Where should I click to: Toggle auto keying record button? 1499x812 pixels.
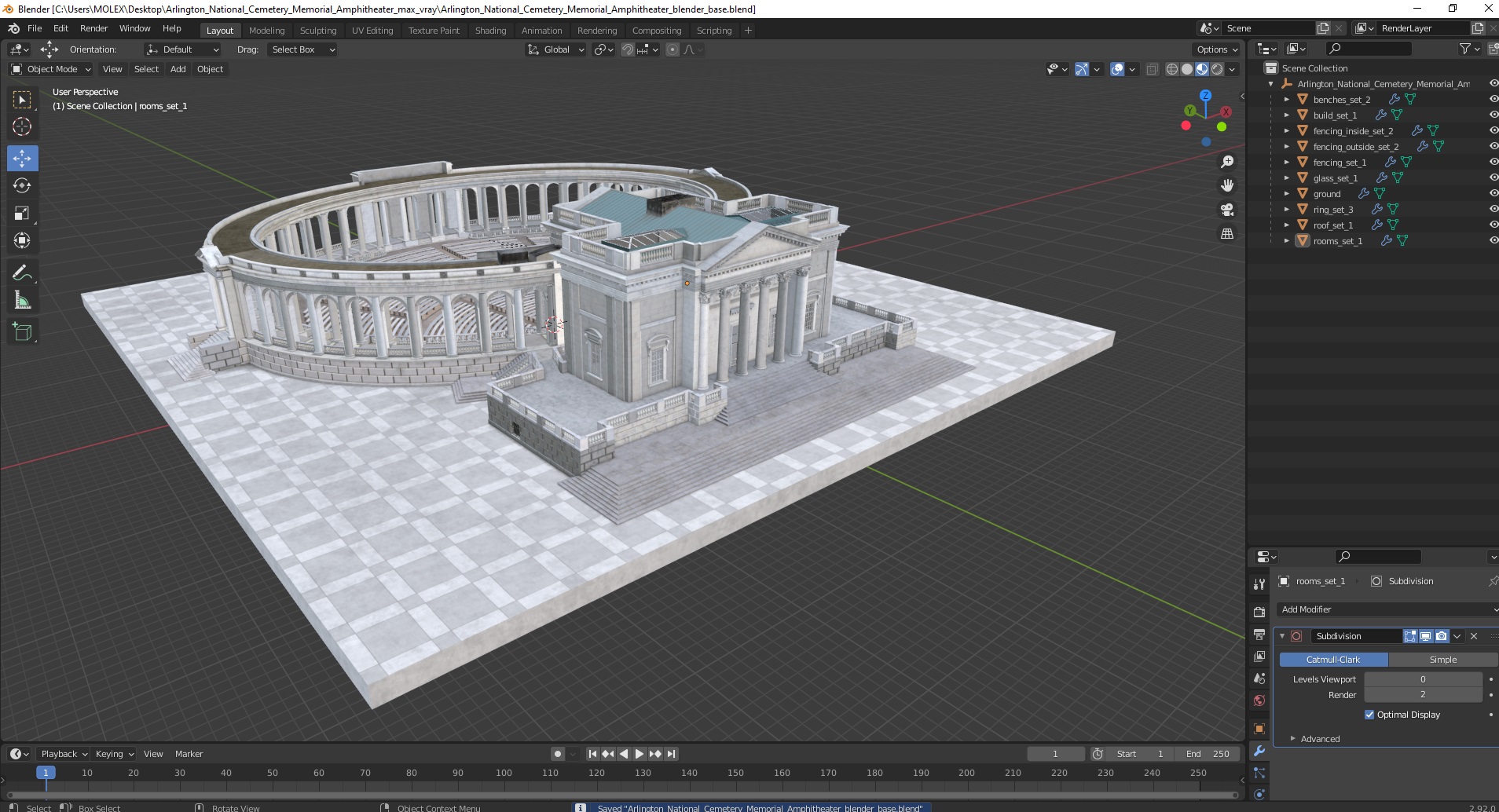coord(558,754)
